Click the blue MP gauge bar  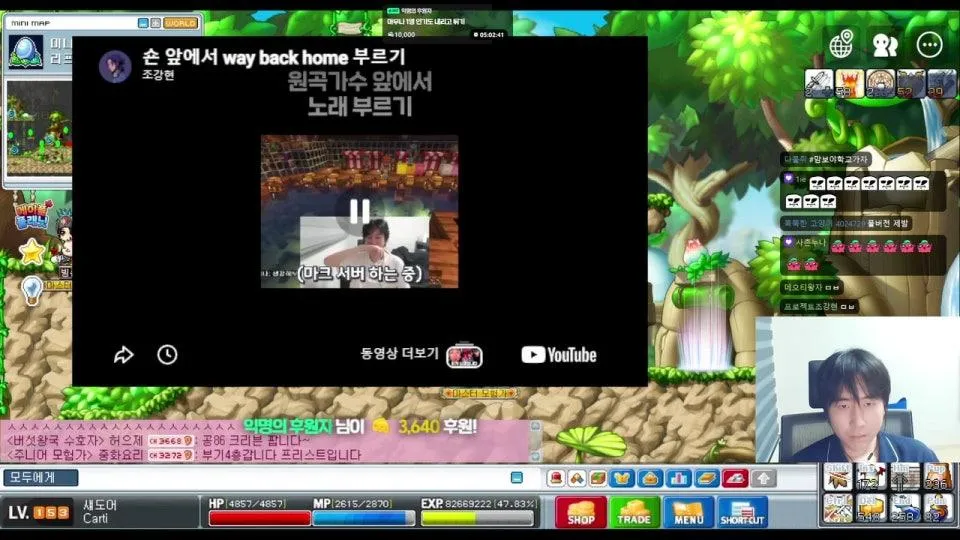coord(364,518)
